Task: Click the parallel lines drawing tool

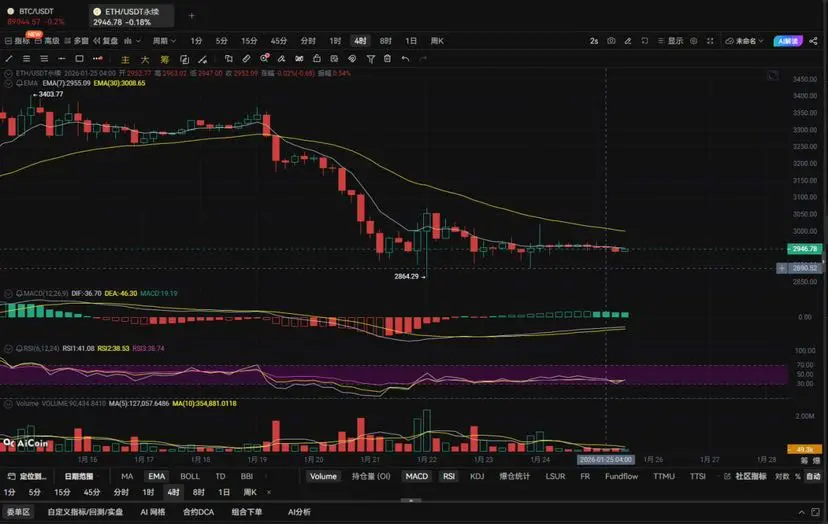Action: pos(26,59)
